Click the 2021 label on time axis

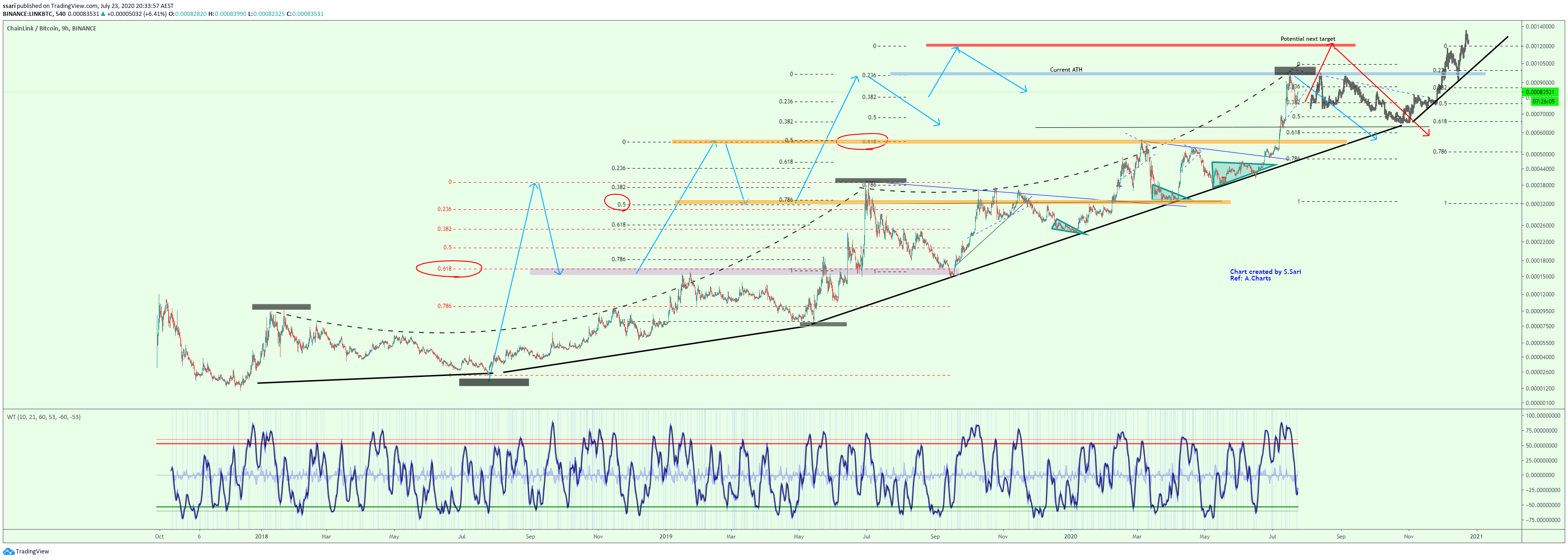coord(1476,537)
